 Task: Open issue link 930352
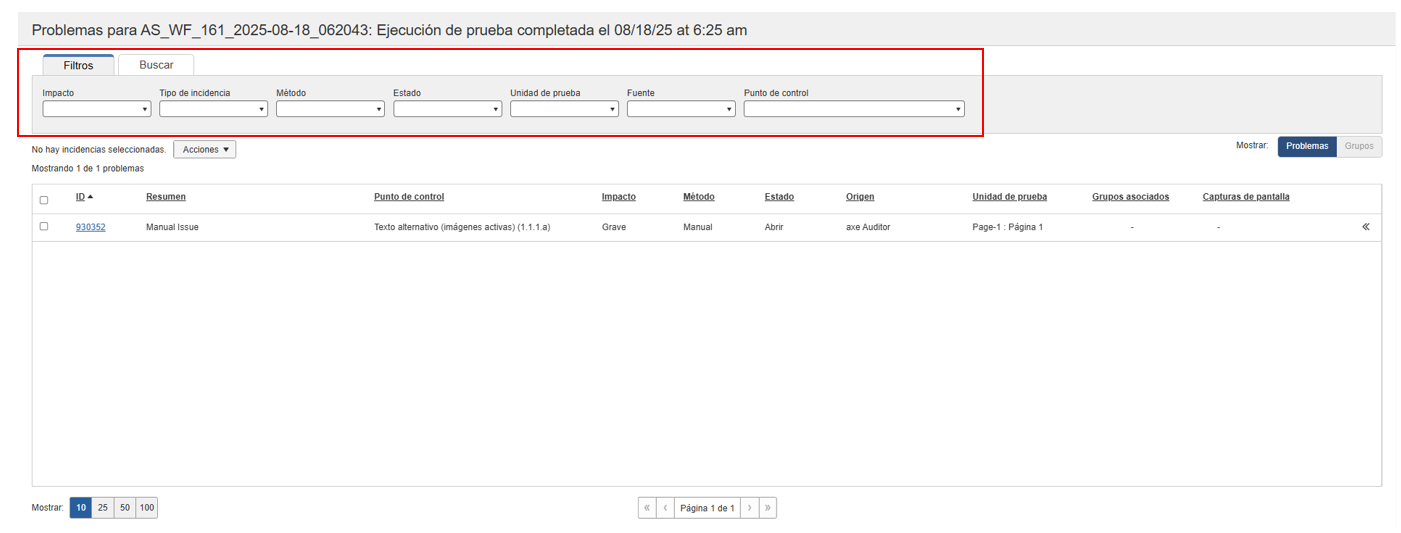click(x=90, y=227)
